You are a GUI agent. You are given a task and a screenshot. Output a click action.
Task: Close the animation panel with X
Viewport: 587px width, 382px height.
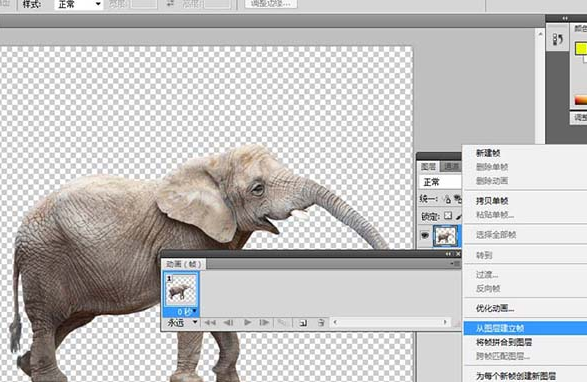tap(457, 254)
